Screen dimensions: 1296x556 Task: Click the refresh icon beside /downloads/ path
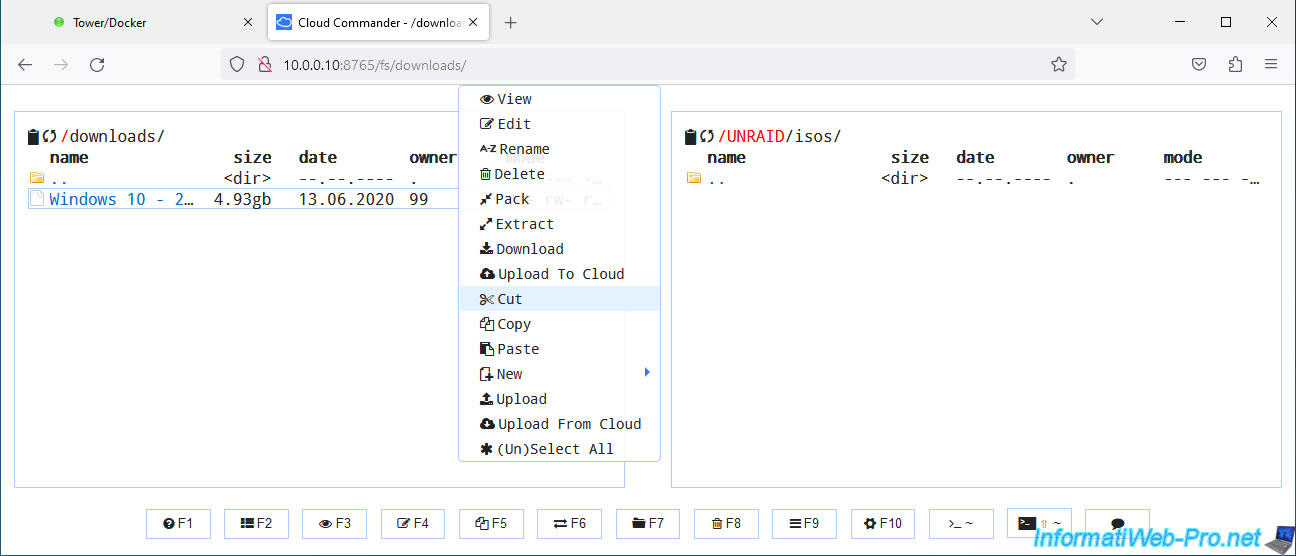click(50, 136)
